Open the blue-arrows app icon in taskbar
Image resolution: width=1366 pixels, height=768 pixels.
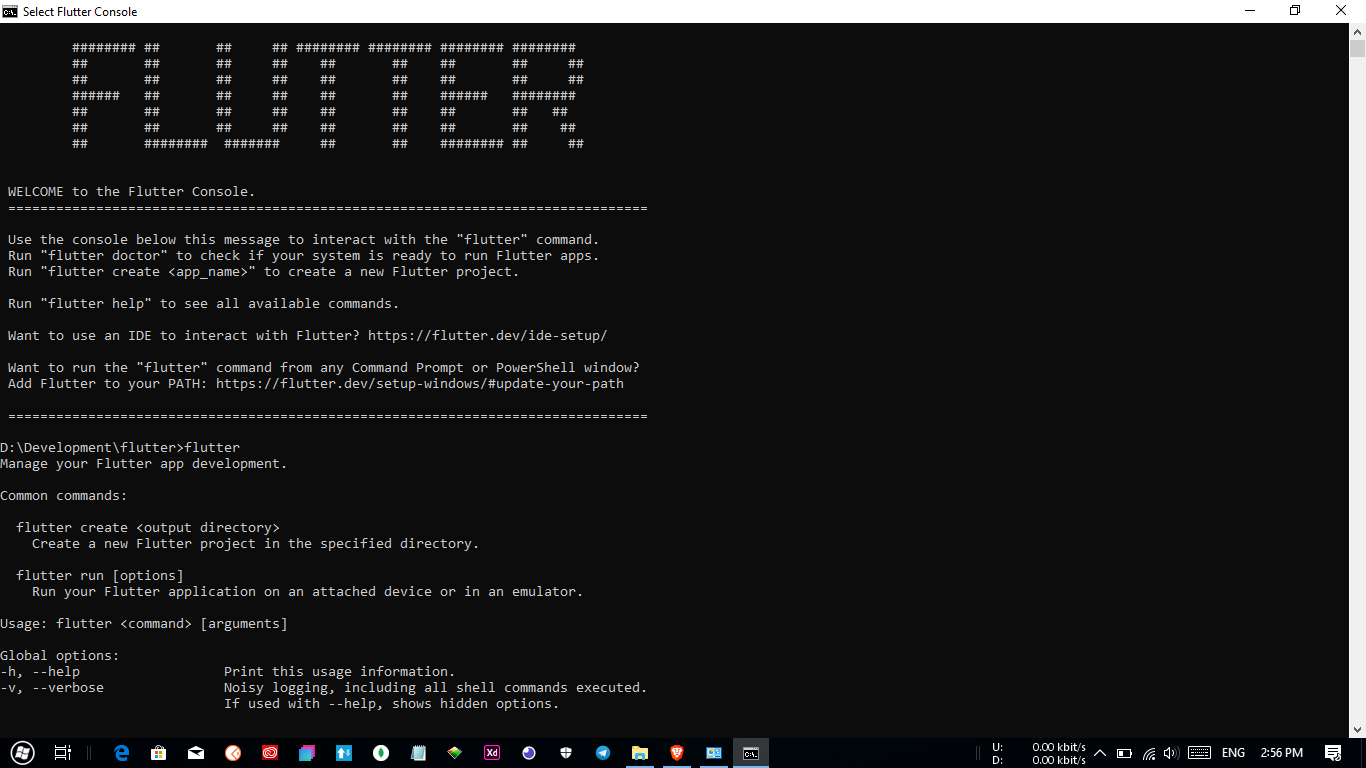tap(344, 753)
